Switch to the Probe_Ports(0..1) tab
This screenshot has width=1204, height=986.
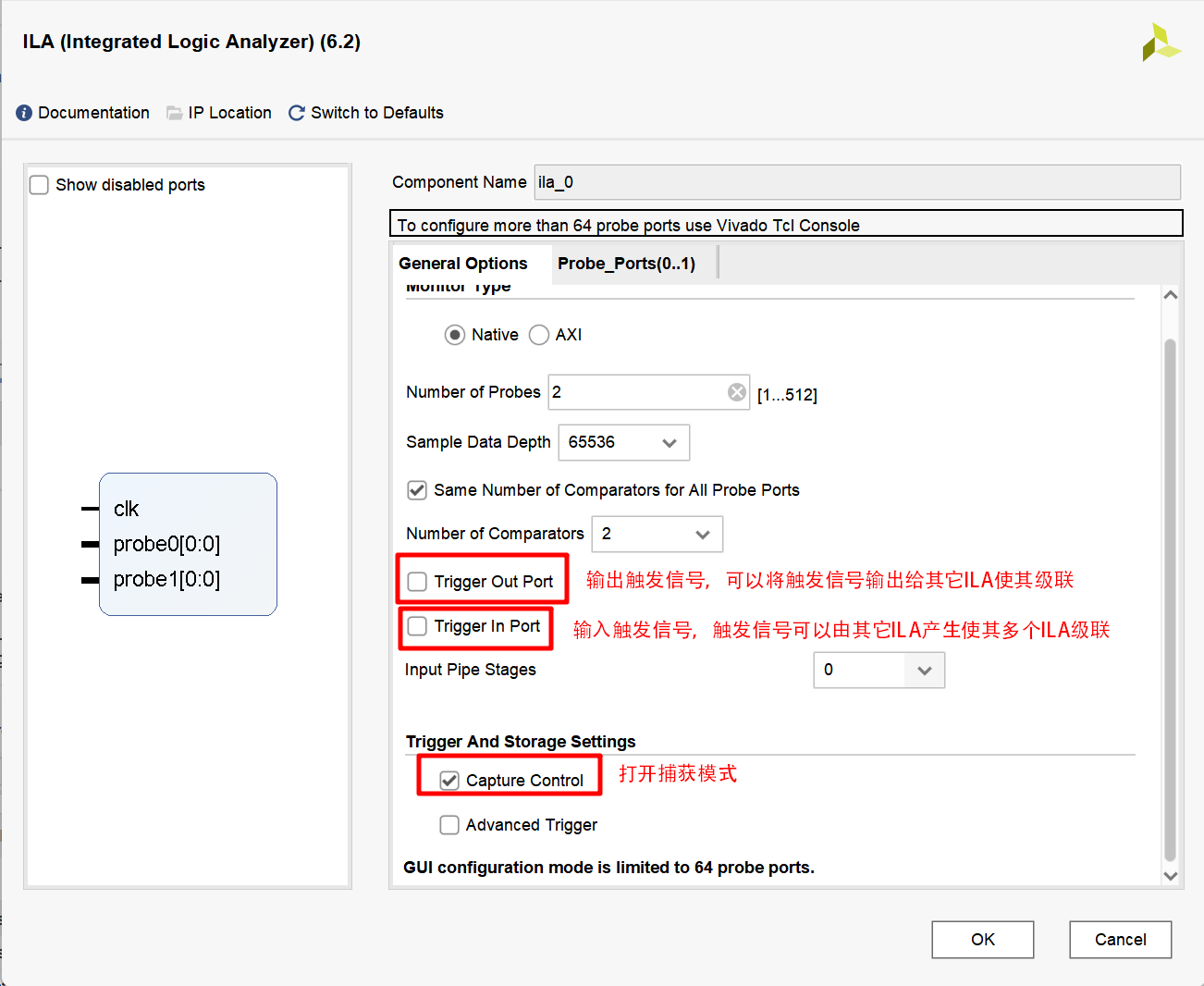tap(629, 263)
